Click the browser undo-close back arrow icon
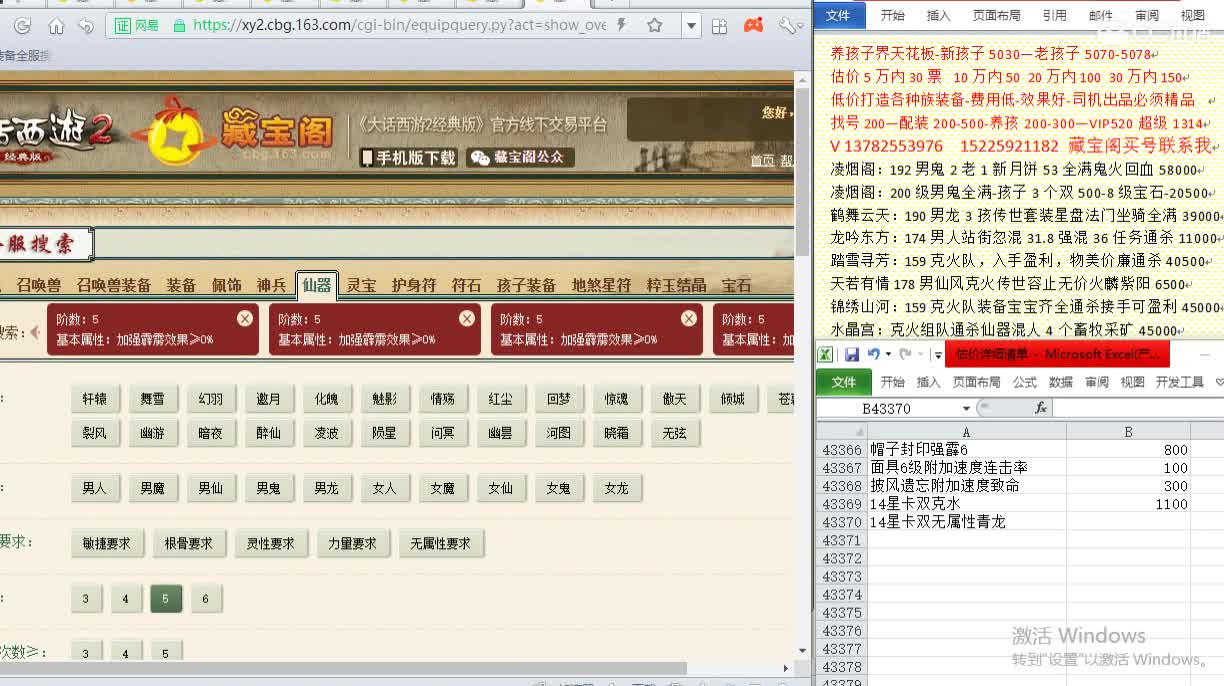 click(x=86, y=26)
